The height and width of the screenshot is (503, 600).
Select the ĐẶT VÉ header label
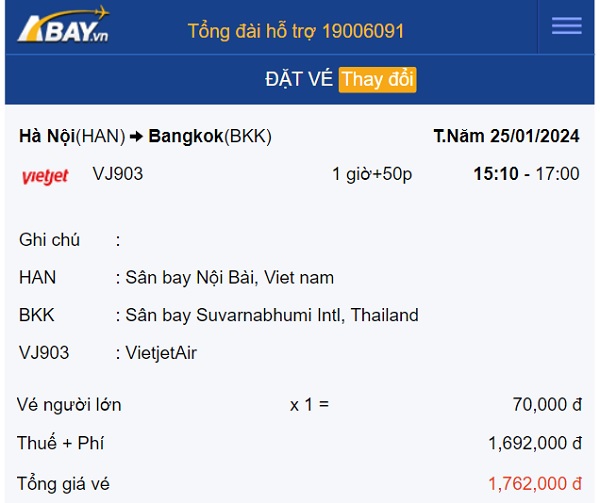pyautogui.click(x=299, y=79)
